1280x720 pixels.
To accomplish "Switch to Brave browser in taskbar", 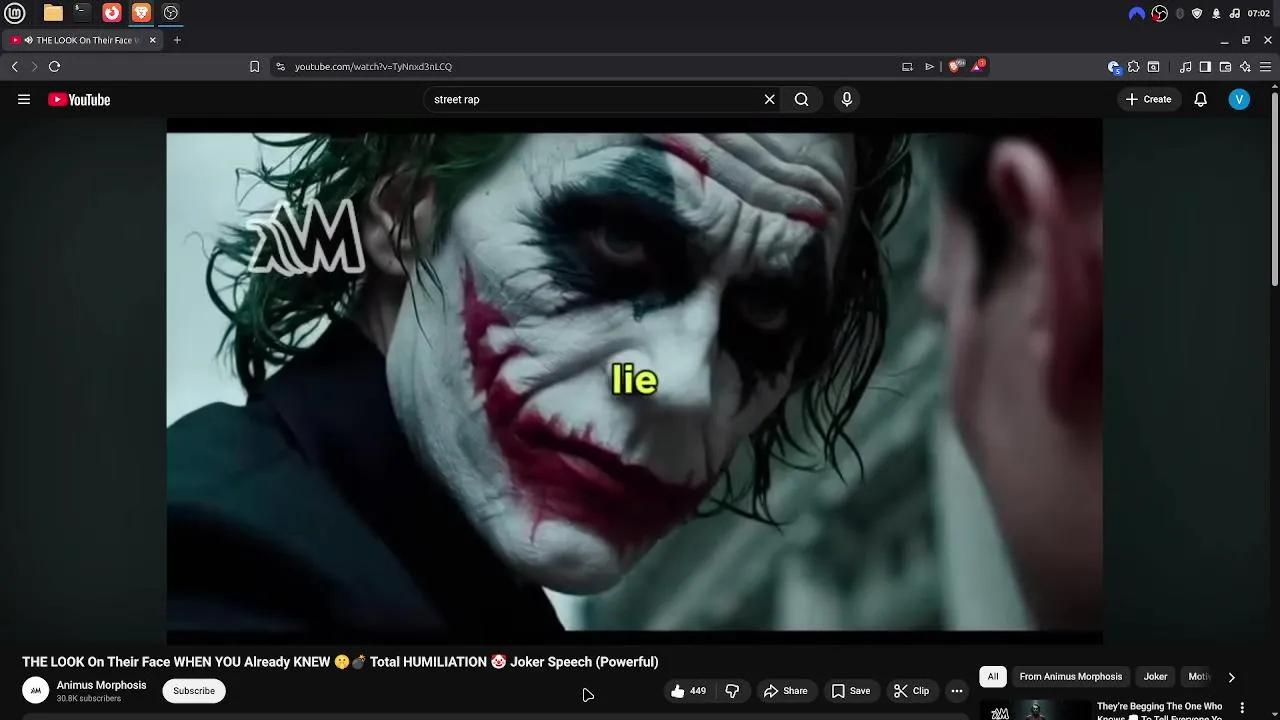I will (141, 13).
